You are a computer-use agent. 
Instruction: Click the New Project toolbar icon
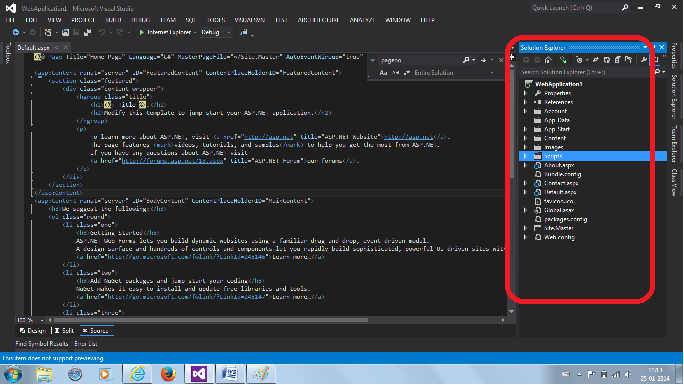[x=48, y=32]
